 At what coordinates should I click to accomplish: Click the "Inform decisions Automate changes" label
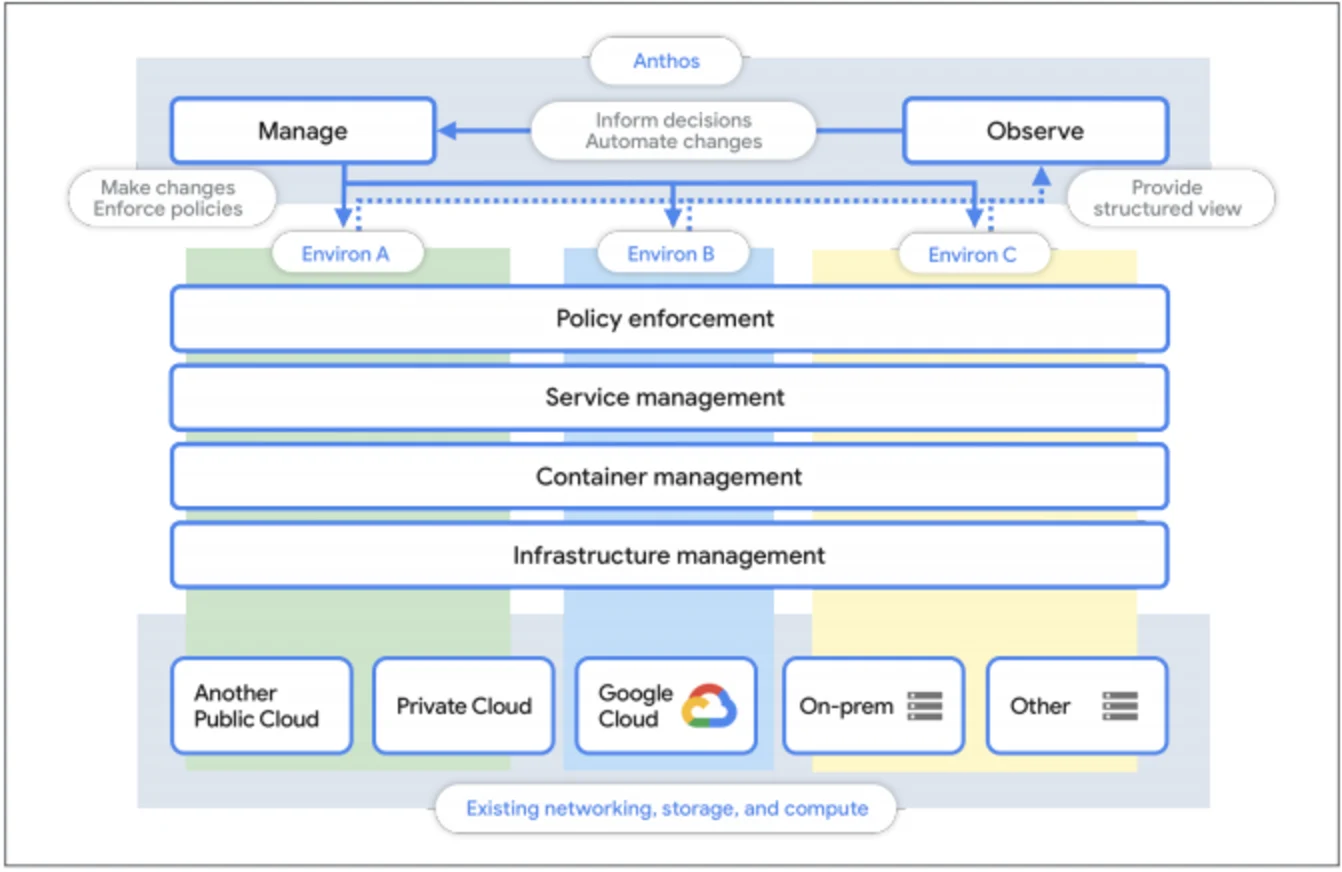point(673,130)
